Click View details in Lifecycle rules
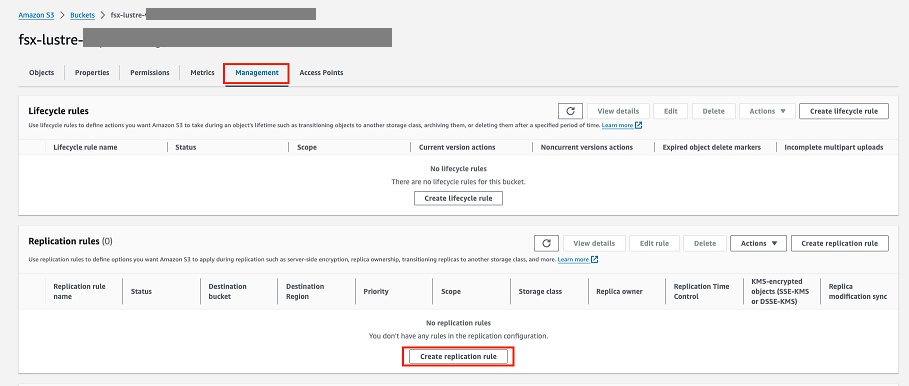 click(617, 111)
